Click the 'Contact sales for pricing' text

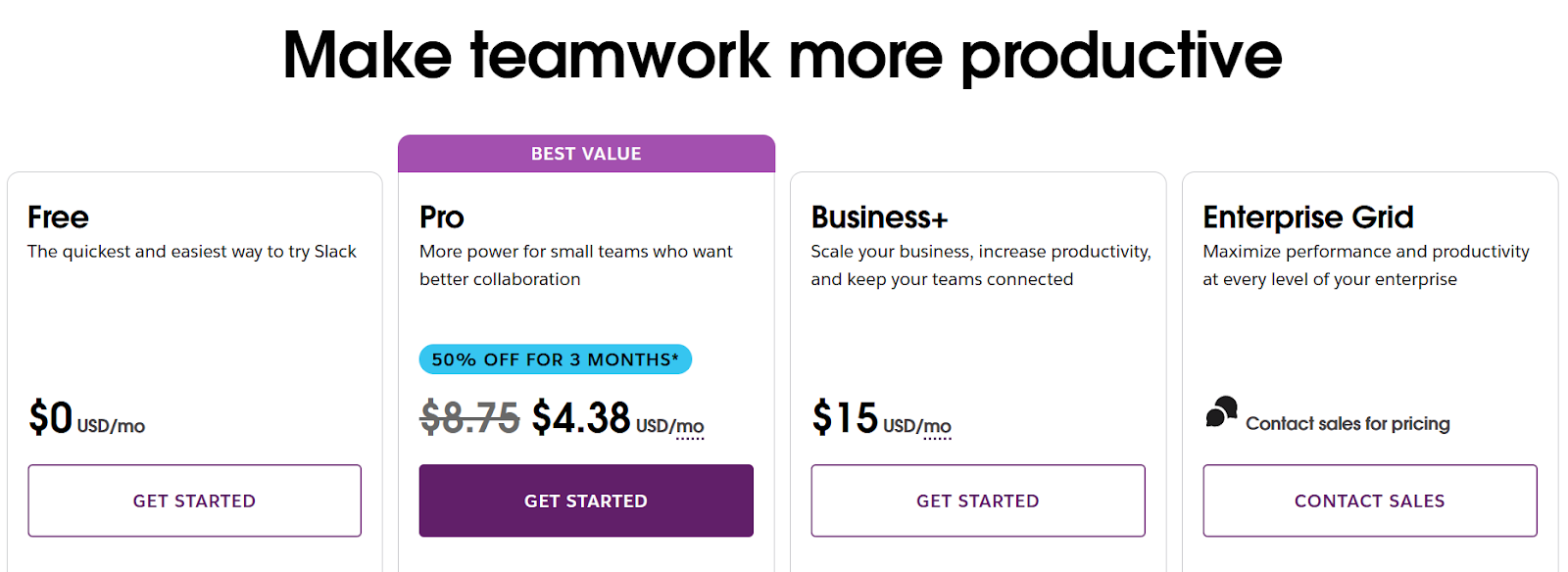coord(1347,423)
